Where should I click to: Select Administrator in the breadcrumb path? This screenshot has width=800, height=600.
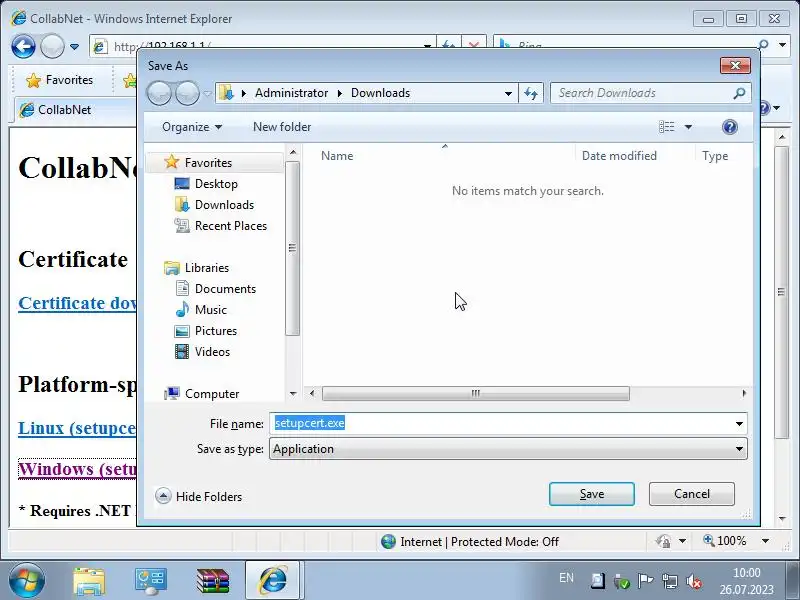pyautogui.click(x=291, y=93)
